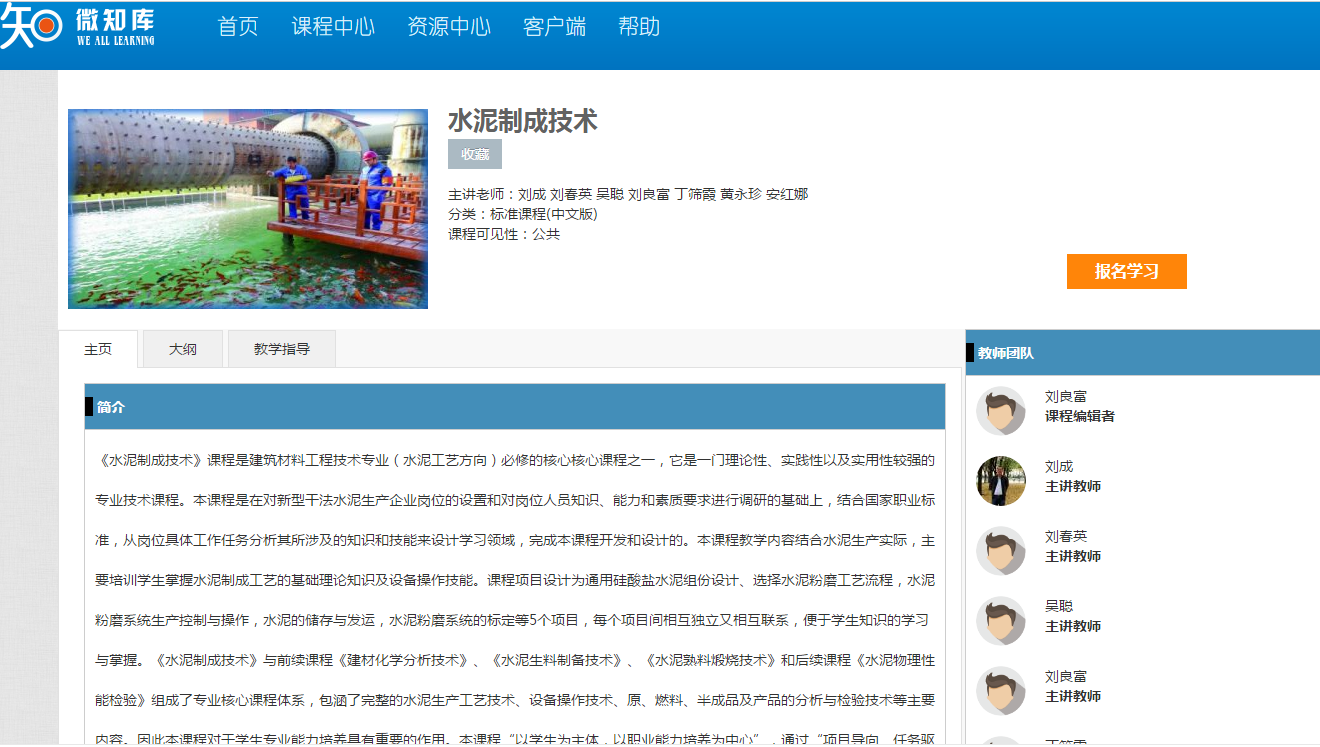The height and width of the screenshot is (747, 1320).
Task: Switch to the 大纲 tab
Action: (183, 349)
